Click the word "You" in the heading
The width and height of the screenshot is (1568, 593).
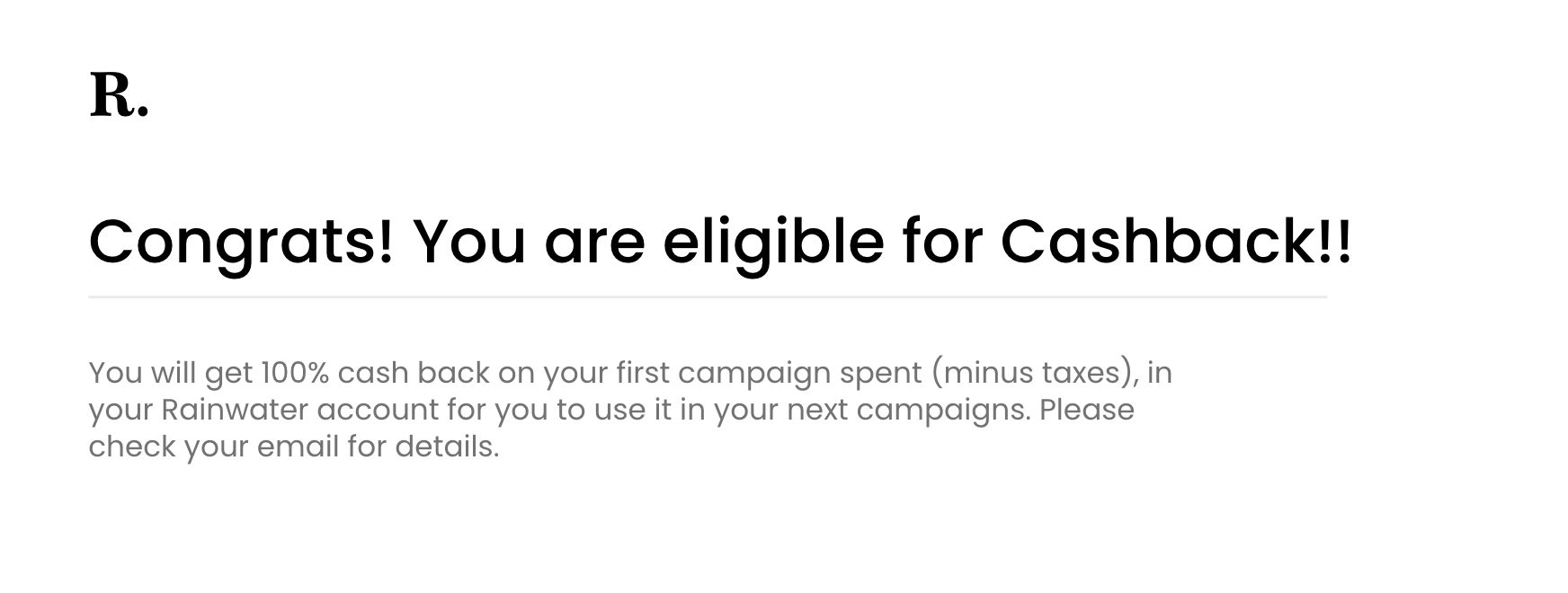point(468,242)
